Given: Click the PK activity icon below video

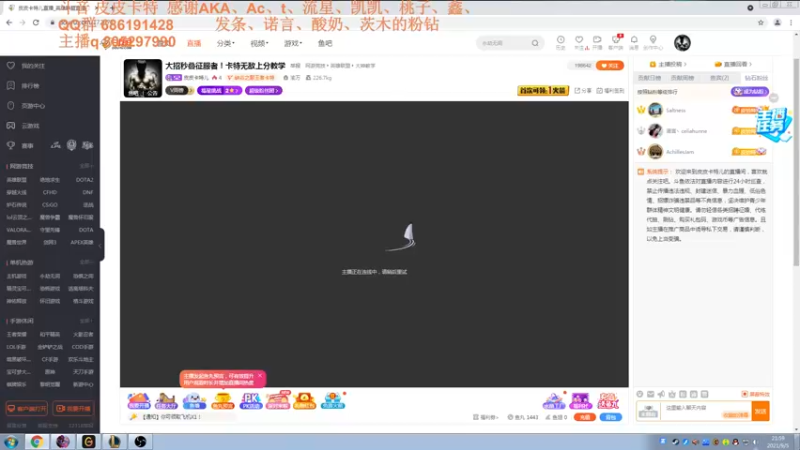Looking at the screenshot, I should [x=251, y=401].
